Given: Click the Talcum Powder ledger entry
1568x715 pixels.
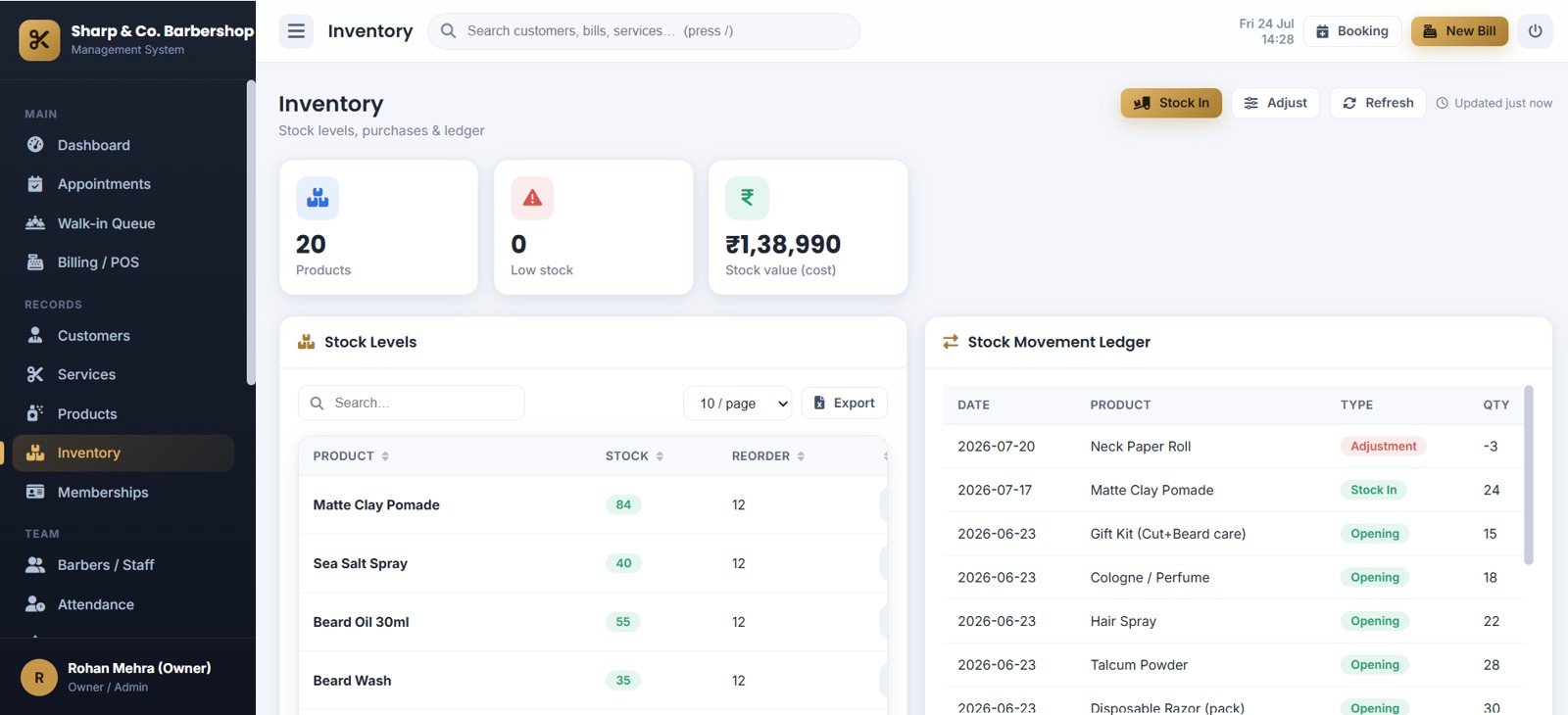Looking at the screenshot, I should [1233, 665].
